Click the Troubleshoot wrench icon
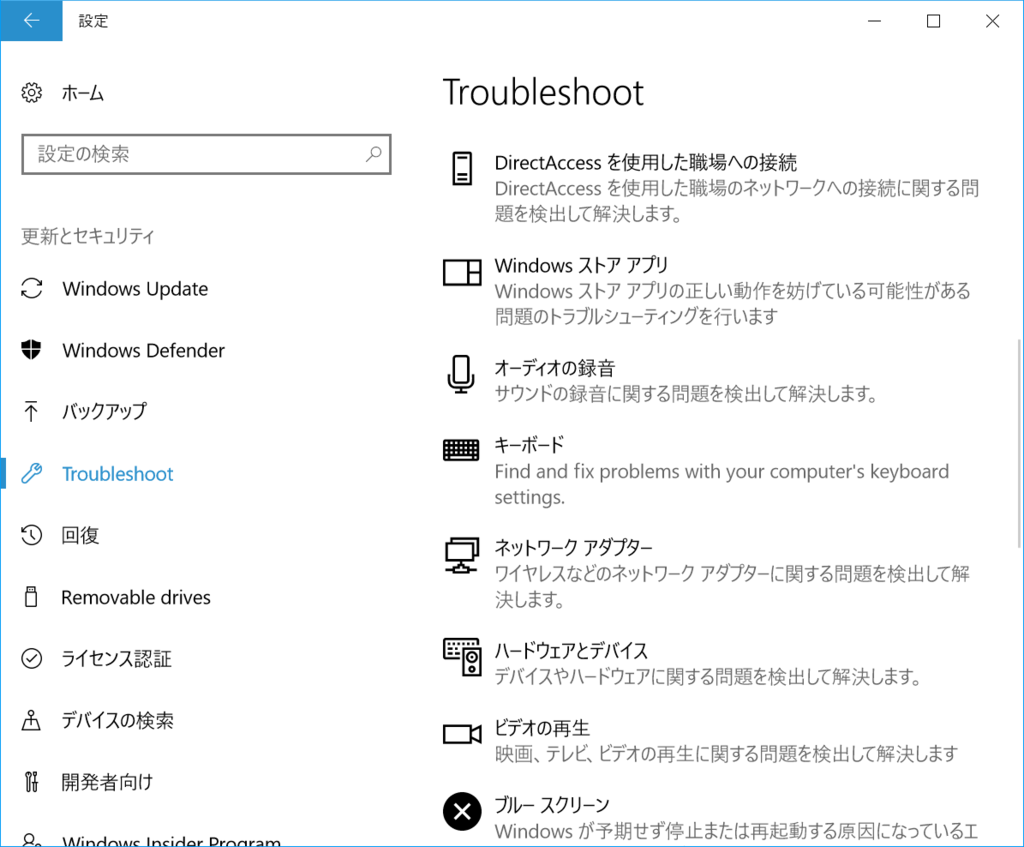The width and height of the screenshot is (1024, 847). [31, 473]
